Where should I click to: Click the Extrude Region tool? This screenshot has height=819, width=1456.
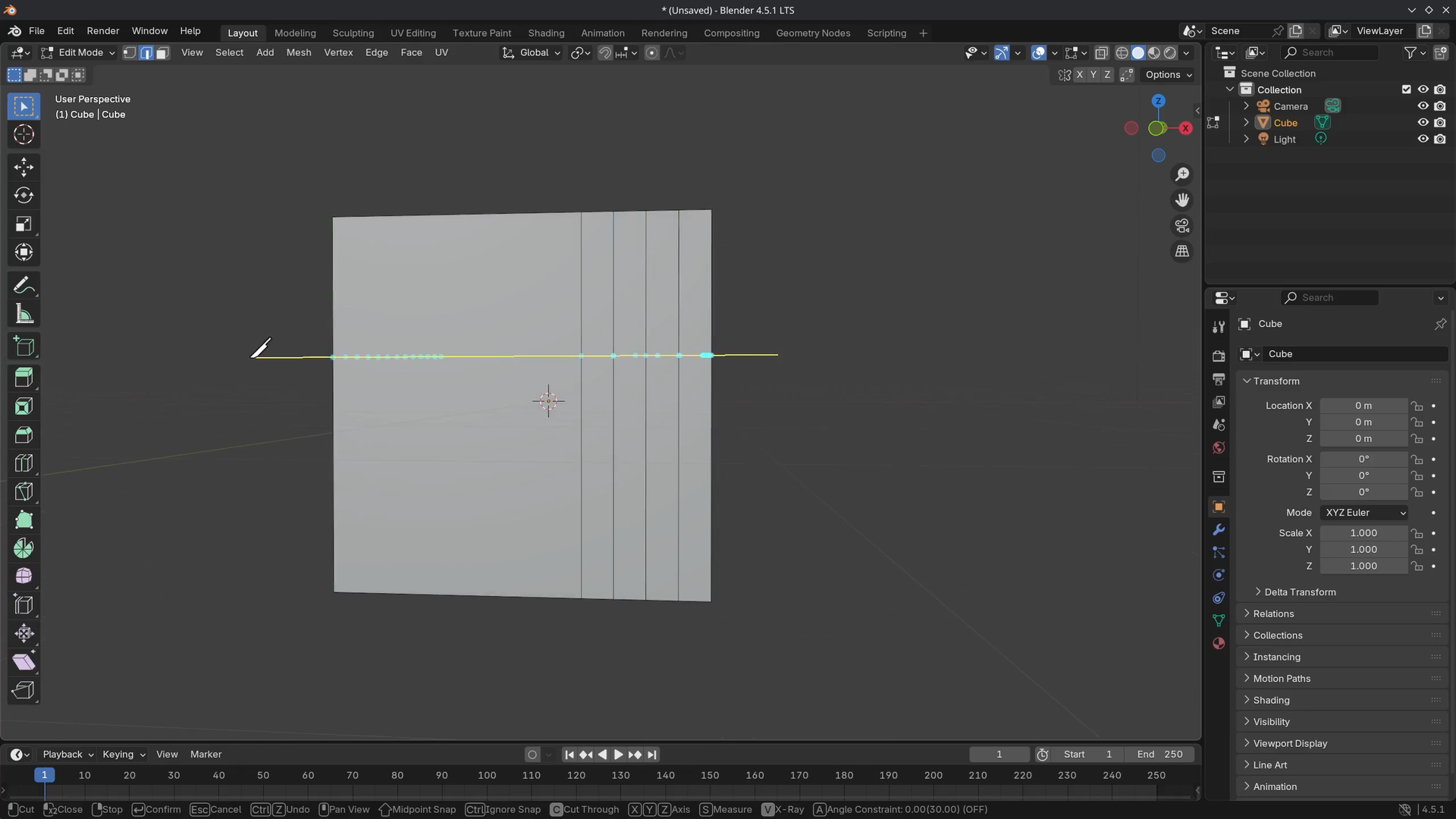click(24, 377)
